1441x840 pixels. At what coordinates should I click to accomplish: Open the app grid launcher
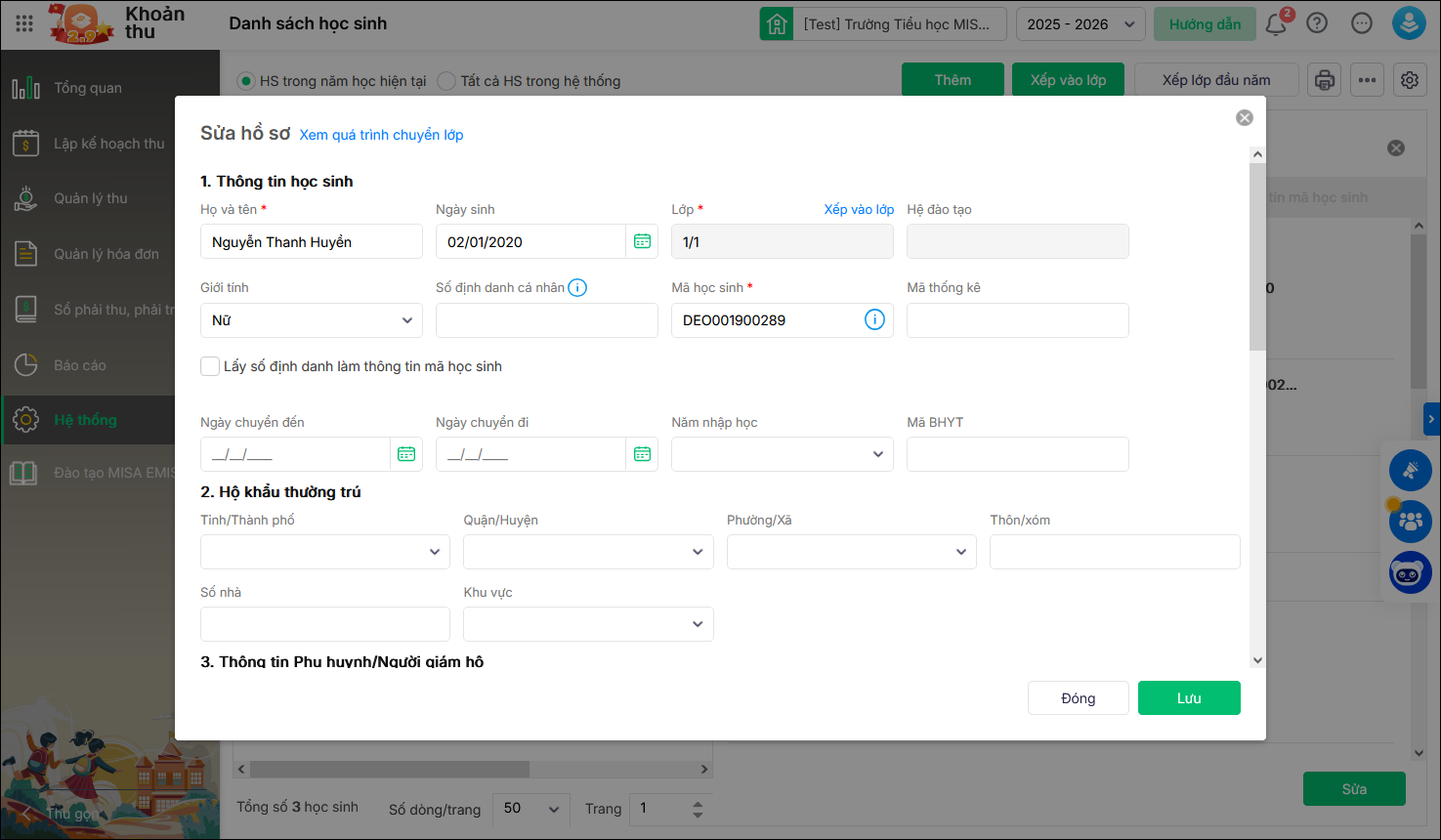click(24, 23)
